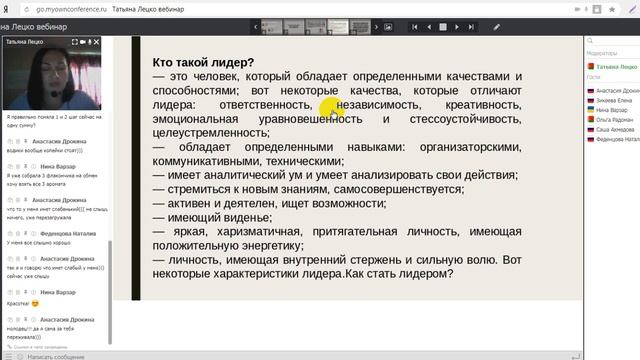640x360 pixels.
Task: Open the chat menu icon at bottom left
Action: point(8,356)
